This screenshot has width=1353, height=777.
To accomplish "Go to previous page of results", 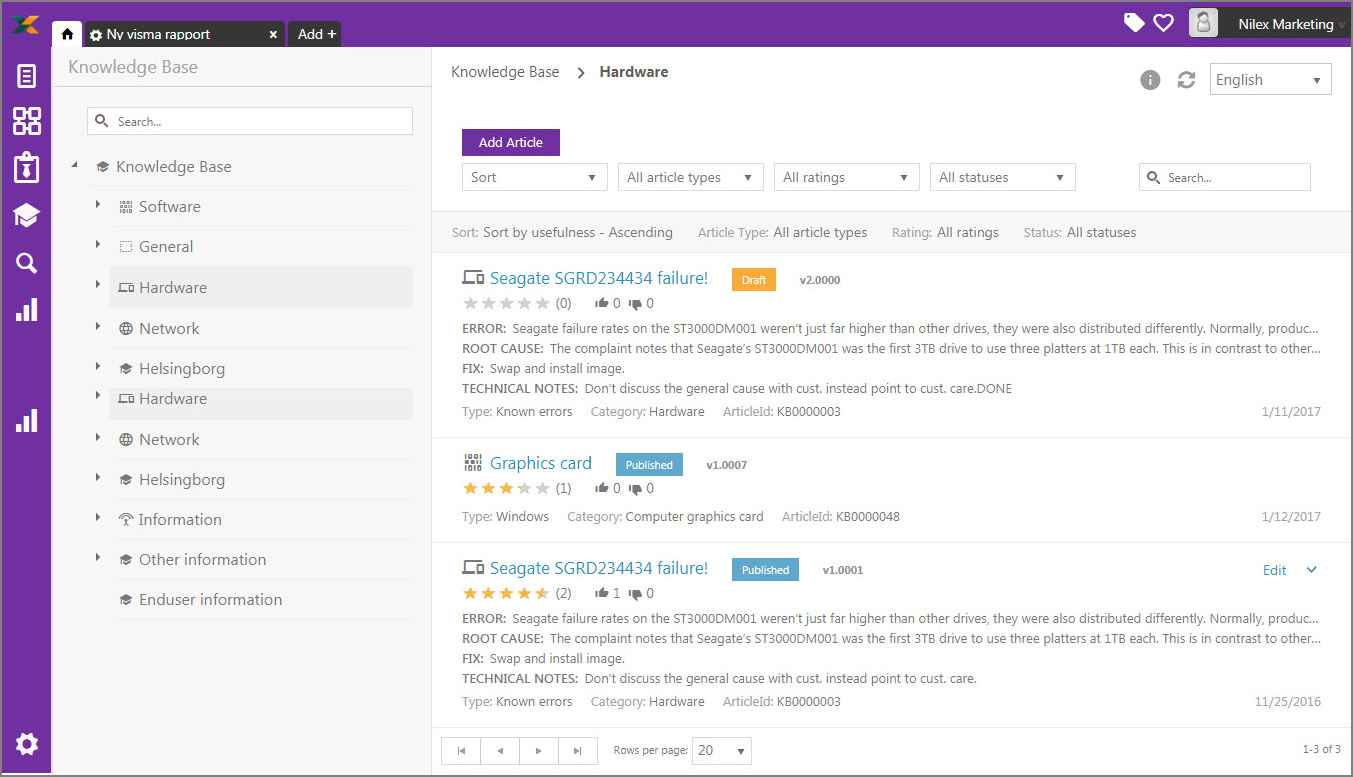I will pyautogui.click(x=500, y=750).
